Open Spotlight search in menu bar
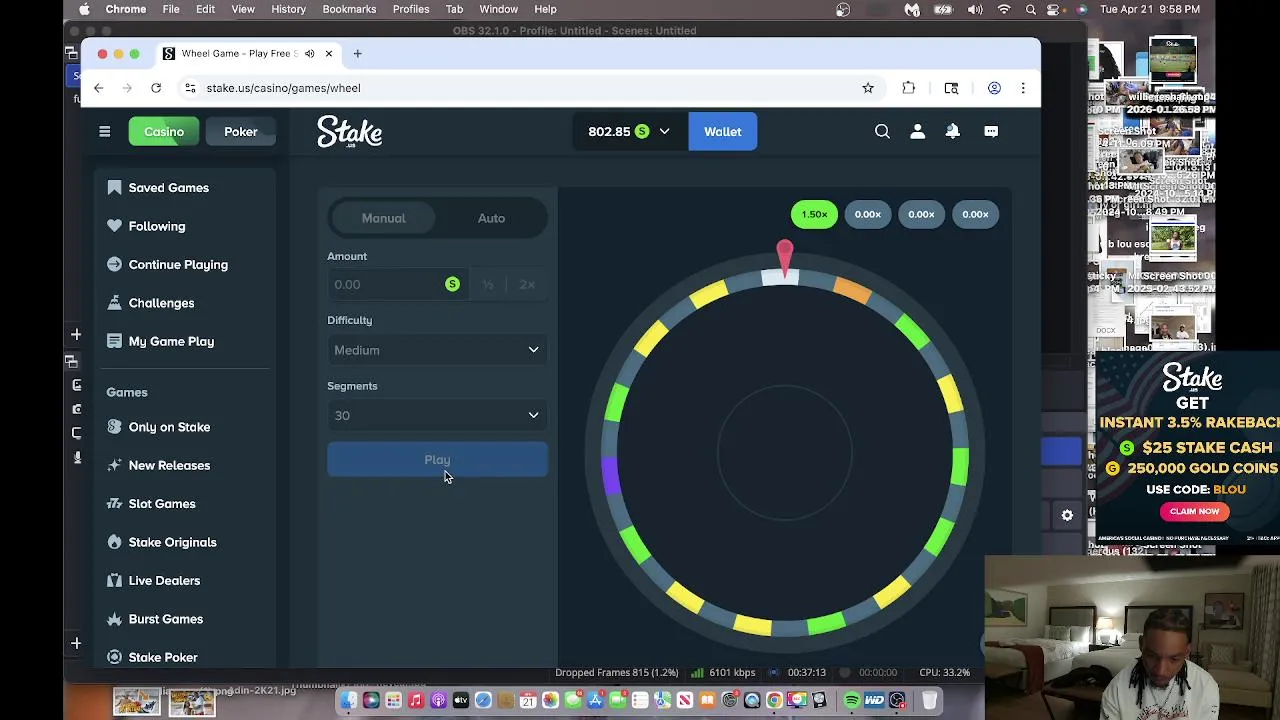 pos(1030,9)
